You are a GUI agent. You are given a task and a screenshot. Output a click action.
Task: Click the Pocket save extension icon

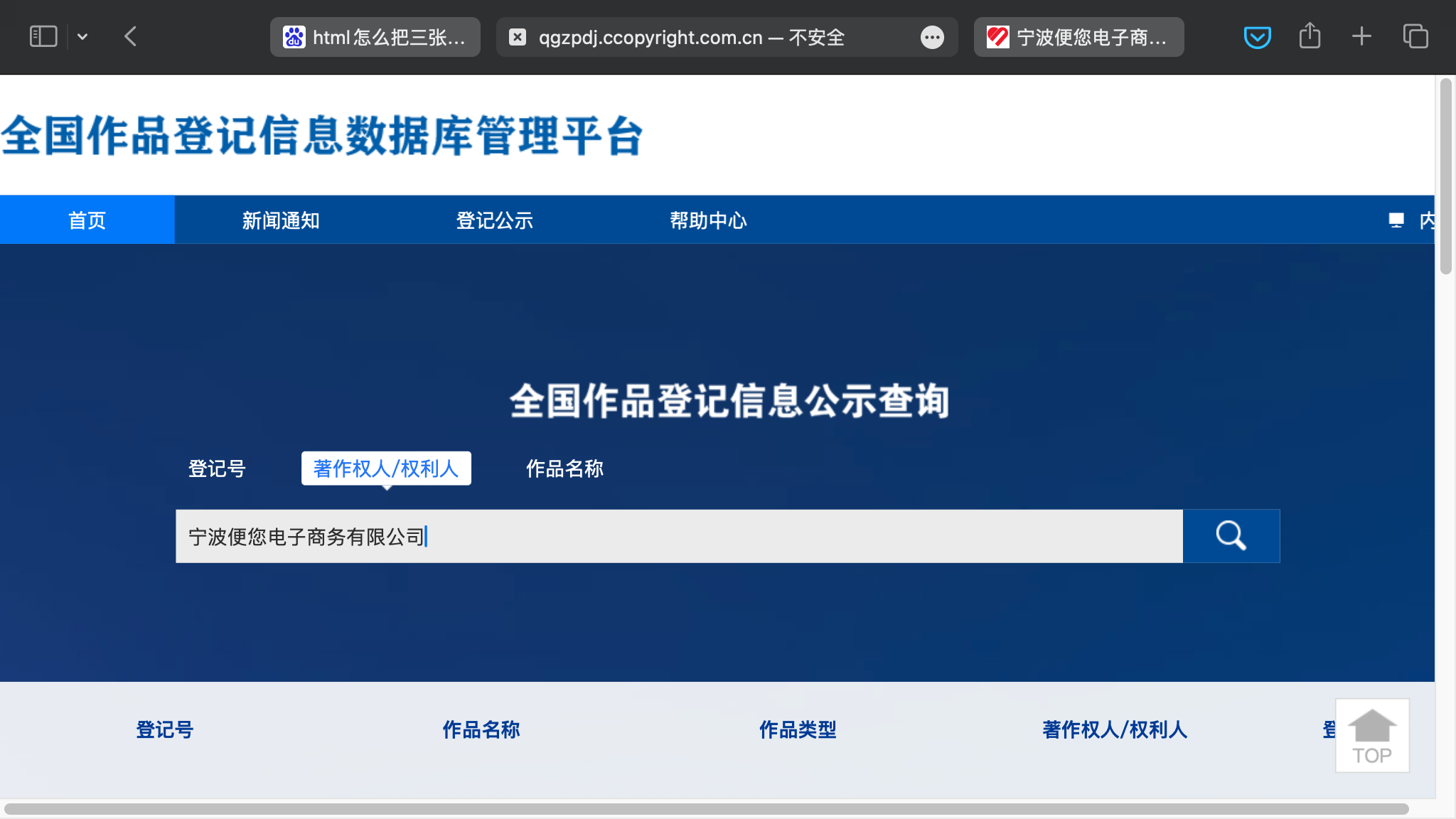[1257, 36]
